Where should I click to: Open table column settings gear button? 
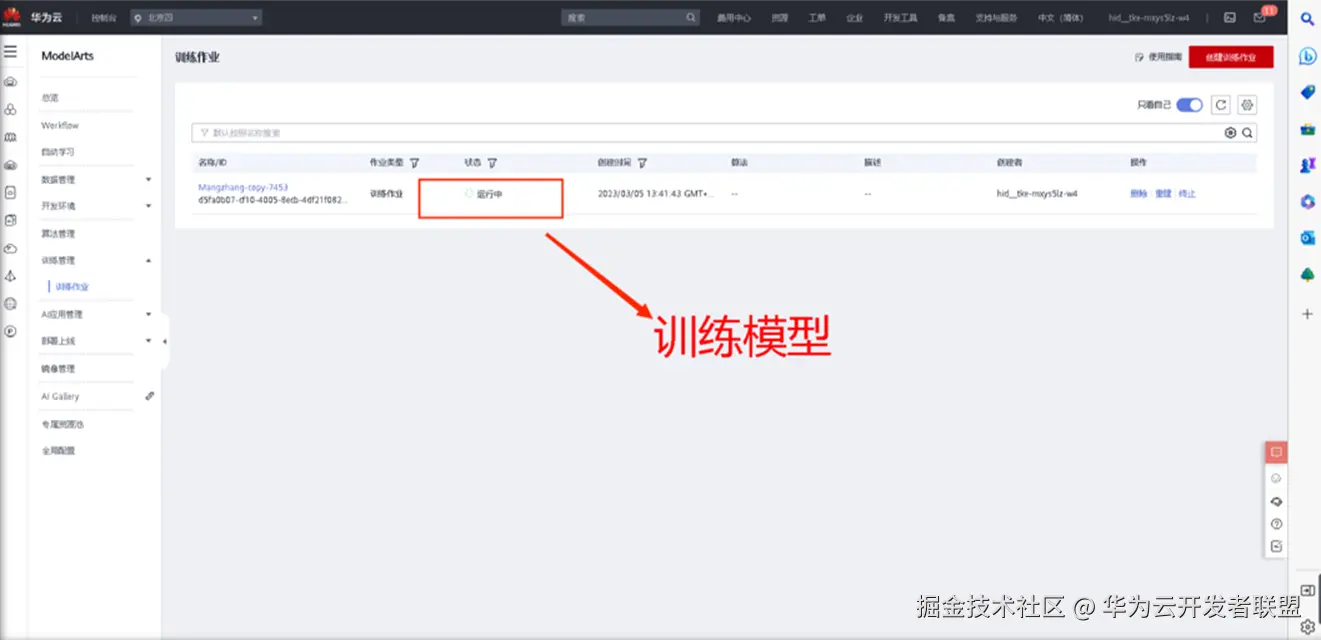point(1247,105)
